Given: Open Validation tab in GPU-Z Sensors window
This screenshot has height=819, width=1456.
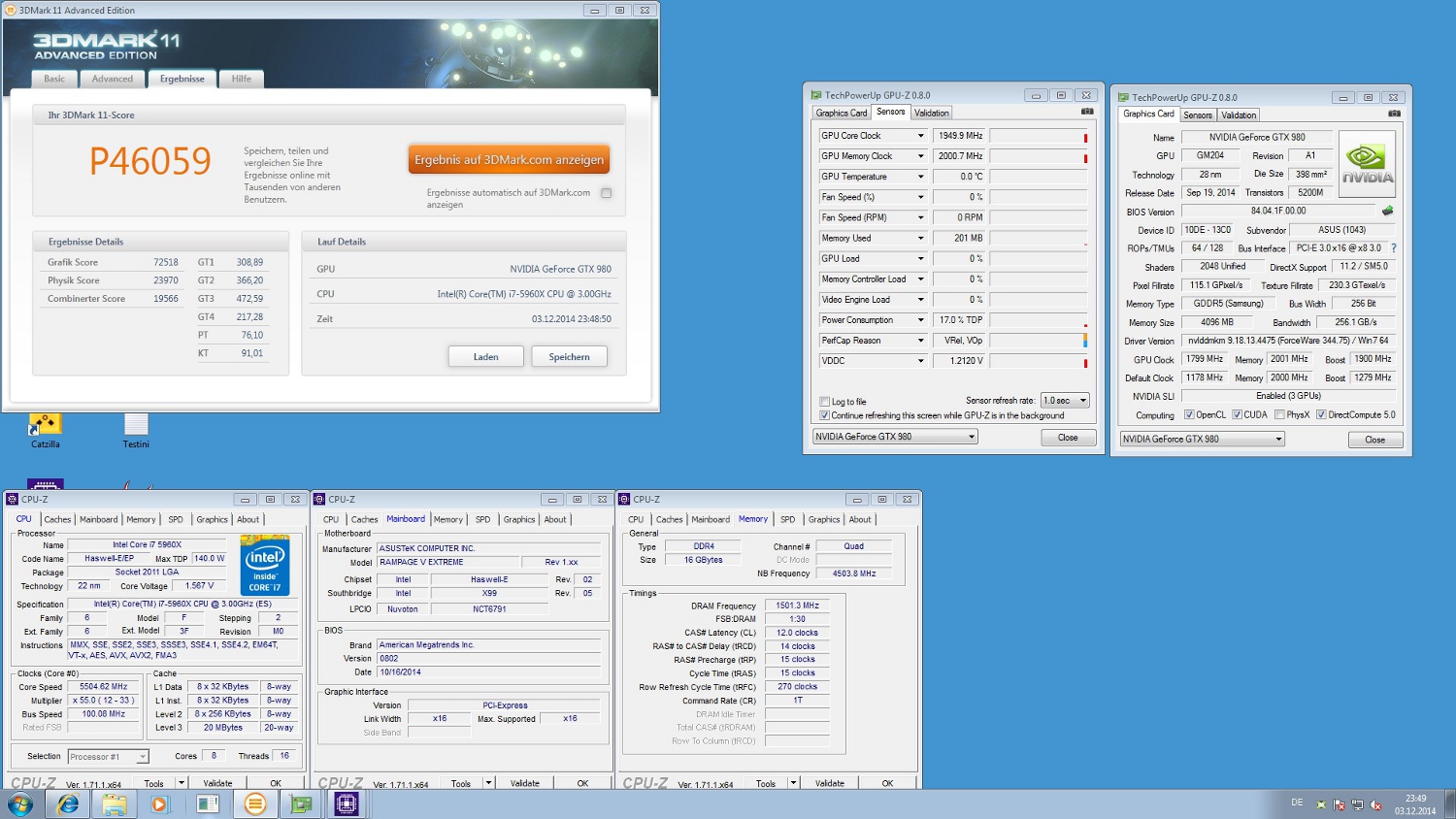Looking at the screenshot, I should click(x=931, y=113).
